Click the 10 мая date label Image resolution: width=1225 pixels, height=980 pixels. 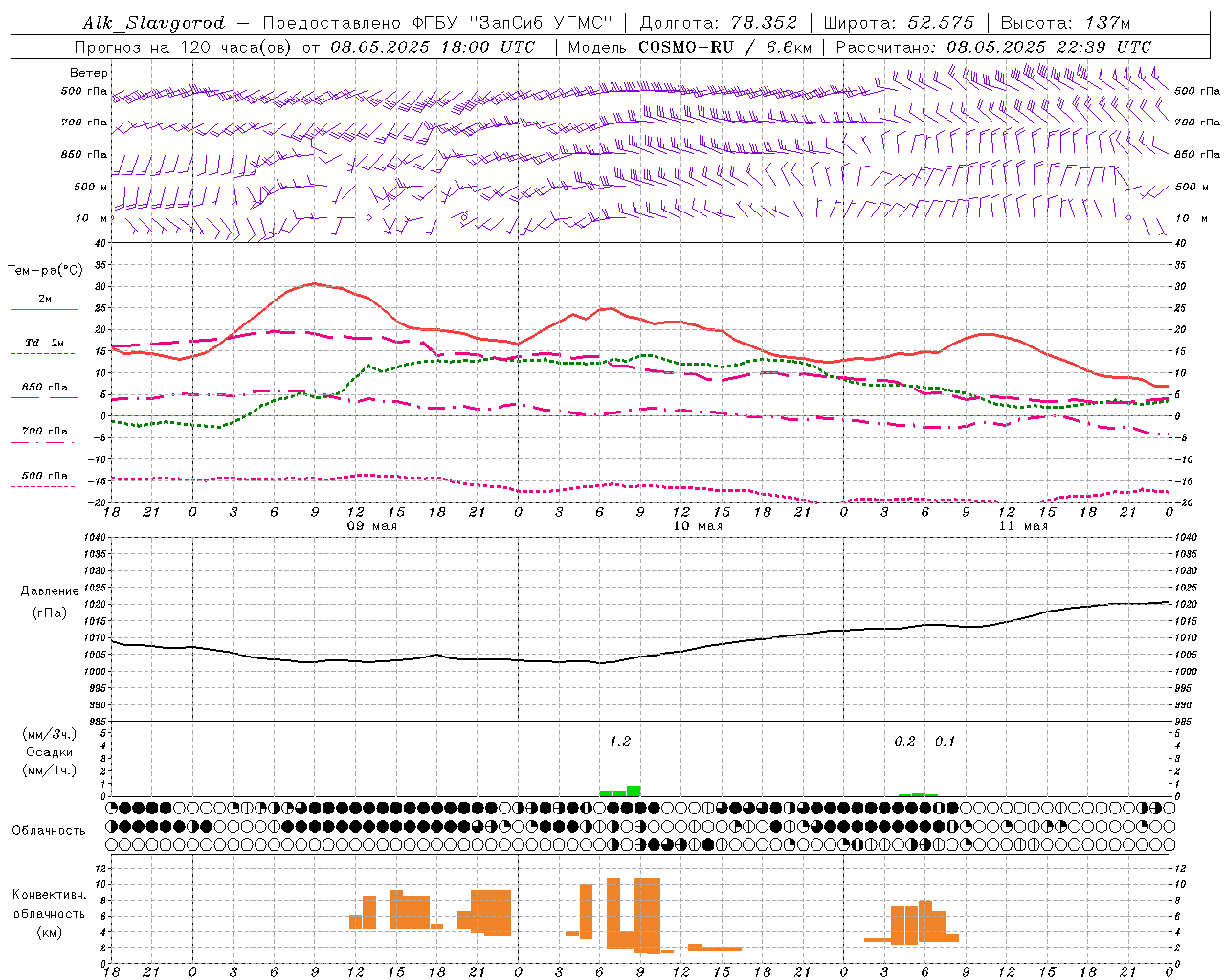(698, 526)
